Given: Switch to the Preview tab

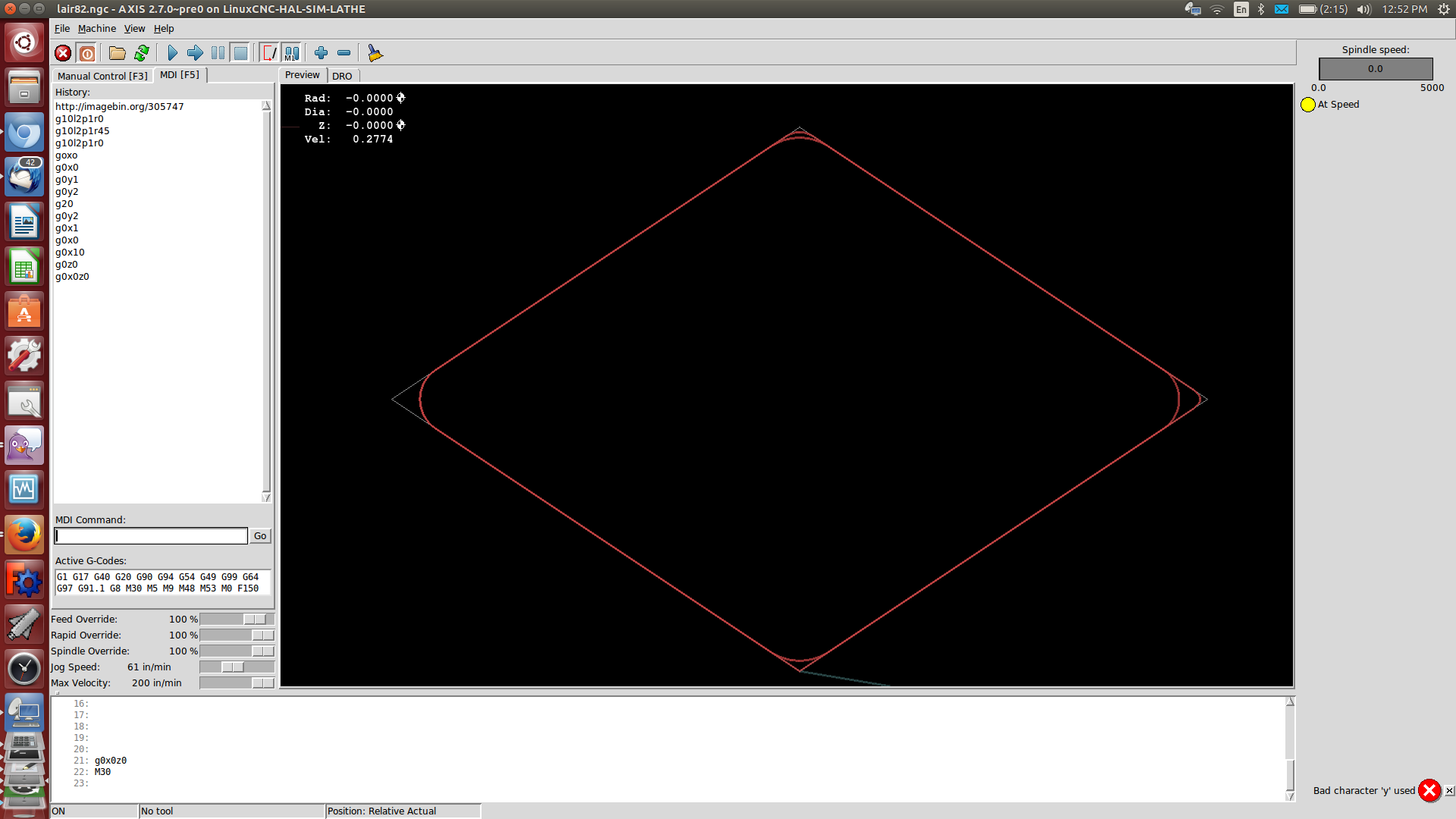Looking at the screenshot, I should [303, 75].
